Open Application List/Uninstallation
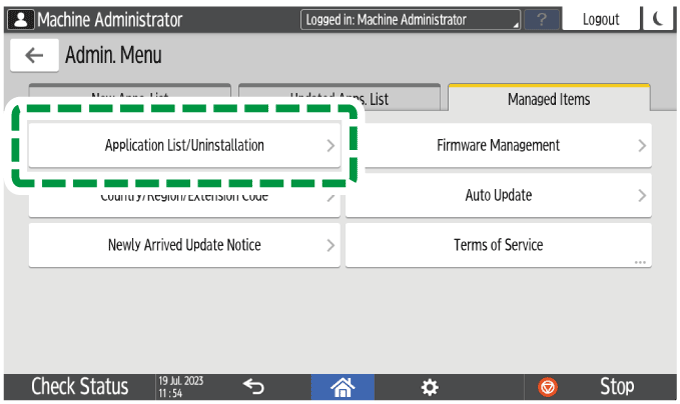 [x=184, y=146]
